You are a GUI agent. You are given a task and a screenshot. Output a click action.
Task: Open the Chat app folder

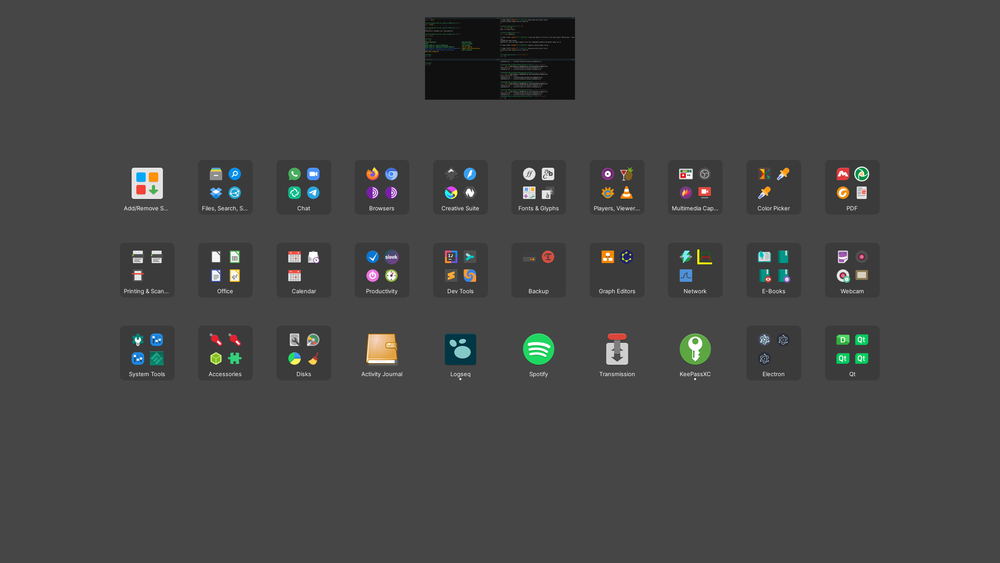tap(304, 187)
